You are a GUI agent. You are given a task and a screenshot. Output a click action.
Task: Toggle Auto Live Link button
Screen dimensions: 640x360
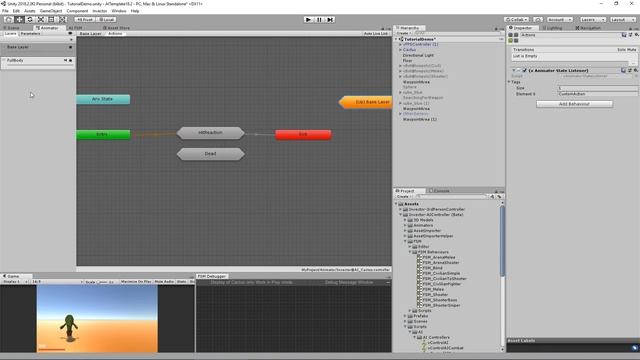[376, 33]
